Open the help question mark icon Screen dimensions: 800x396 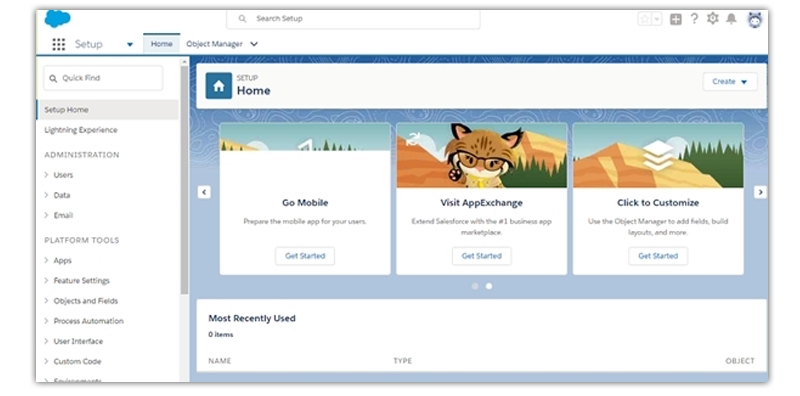[x=694, y=19]
